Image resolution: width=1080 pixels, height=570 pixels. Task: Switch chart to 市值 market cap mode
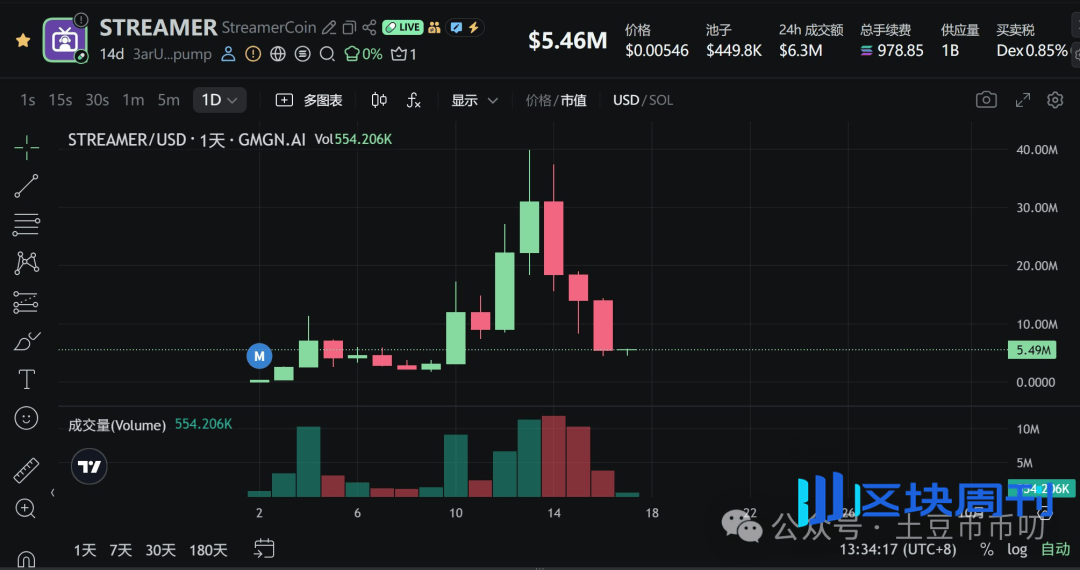pyautogui.click(x=573, y=101)
